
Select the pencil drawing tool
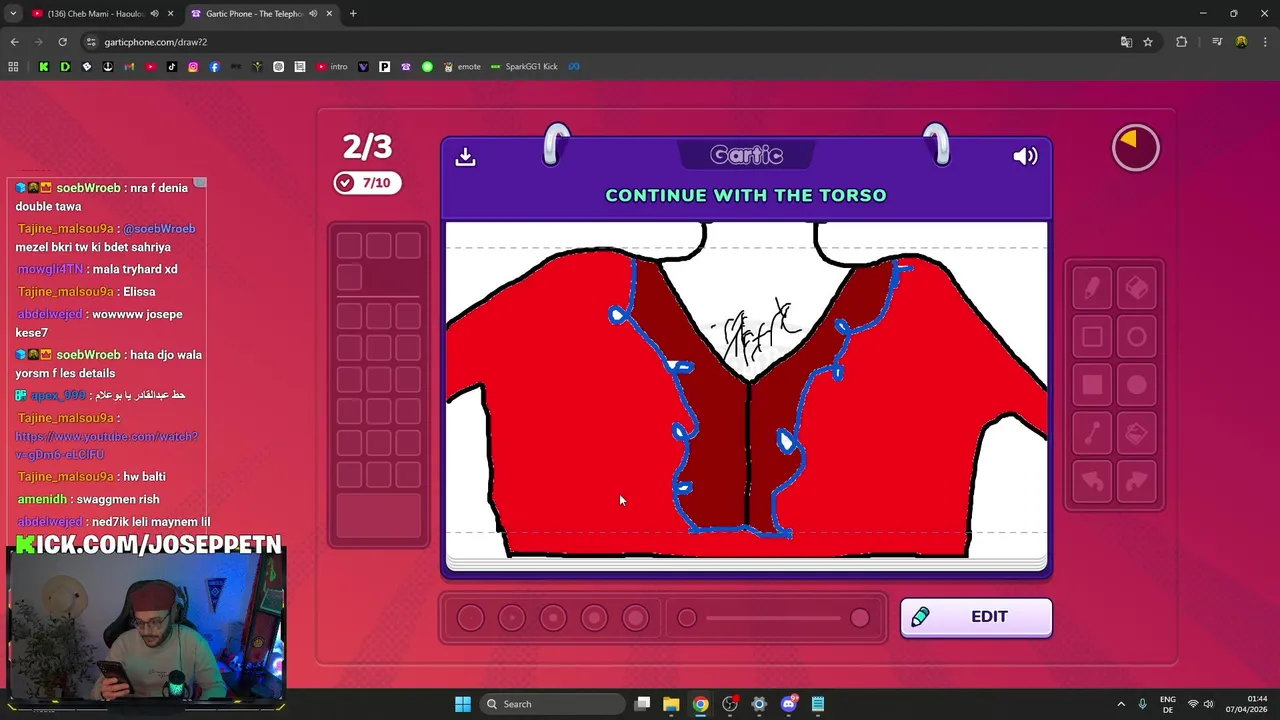(1092, 289)
